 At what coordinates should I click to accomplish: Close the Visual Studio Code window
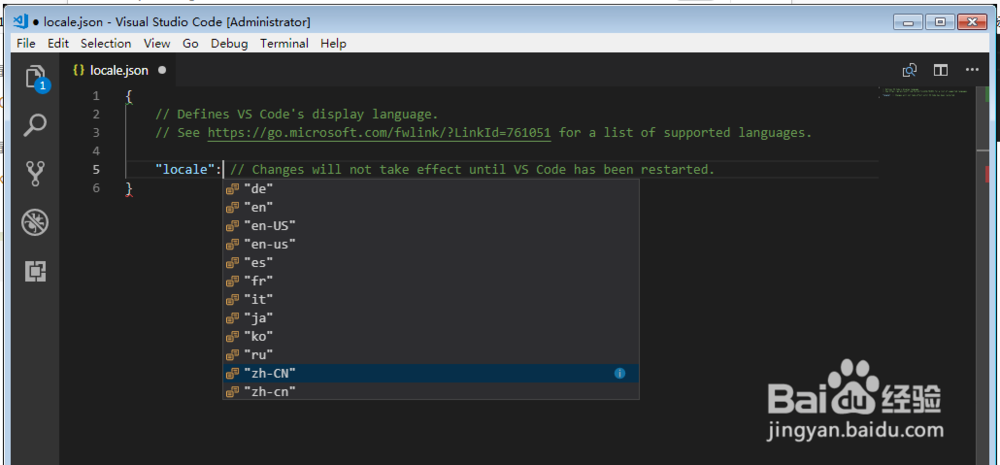click(x=973, y=22)
